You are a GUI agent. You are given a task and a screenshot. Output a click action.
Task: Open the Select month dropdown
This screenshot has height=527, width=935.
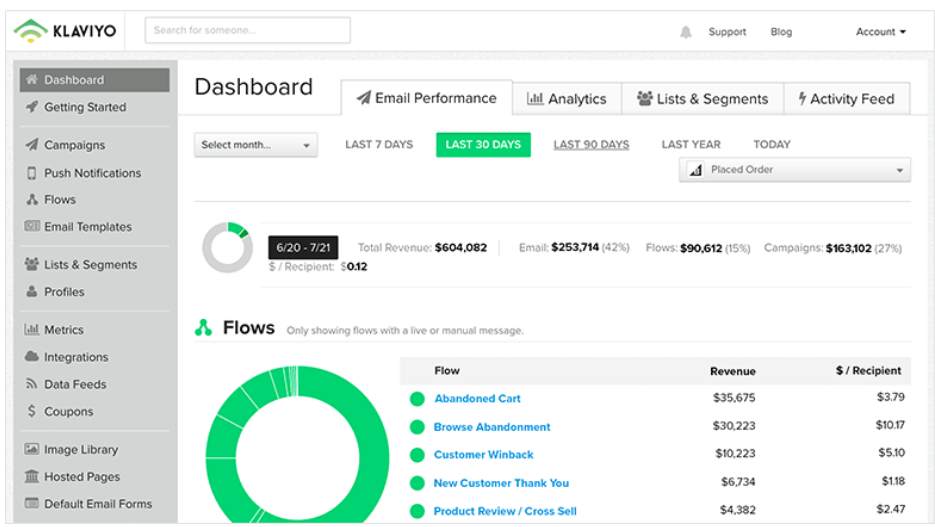[255, 145]
